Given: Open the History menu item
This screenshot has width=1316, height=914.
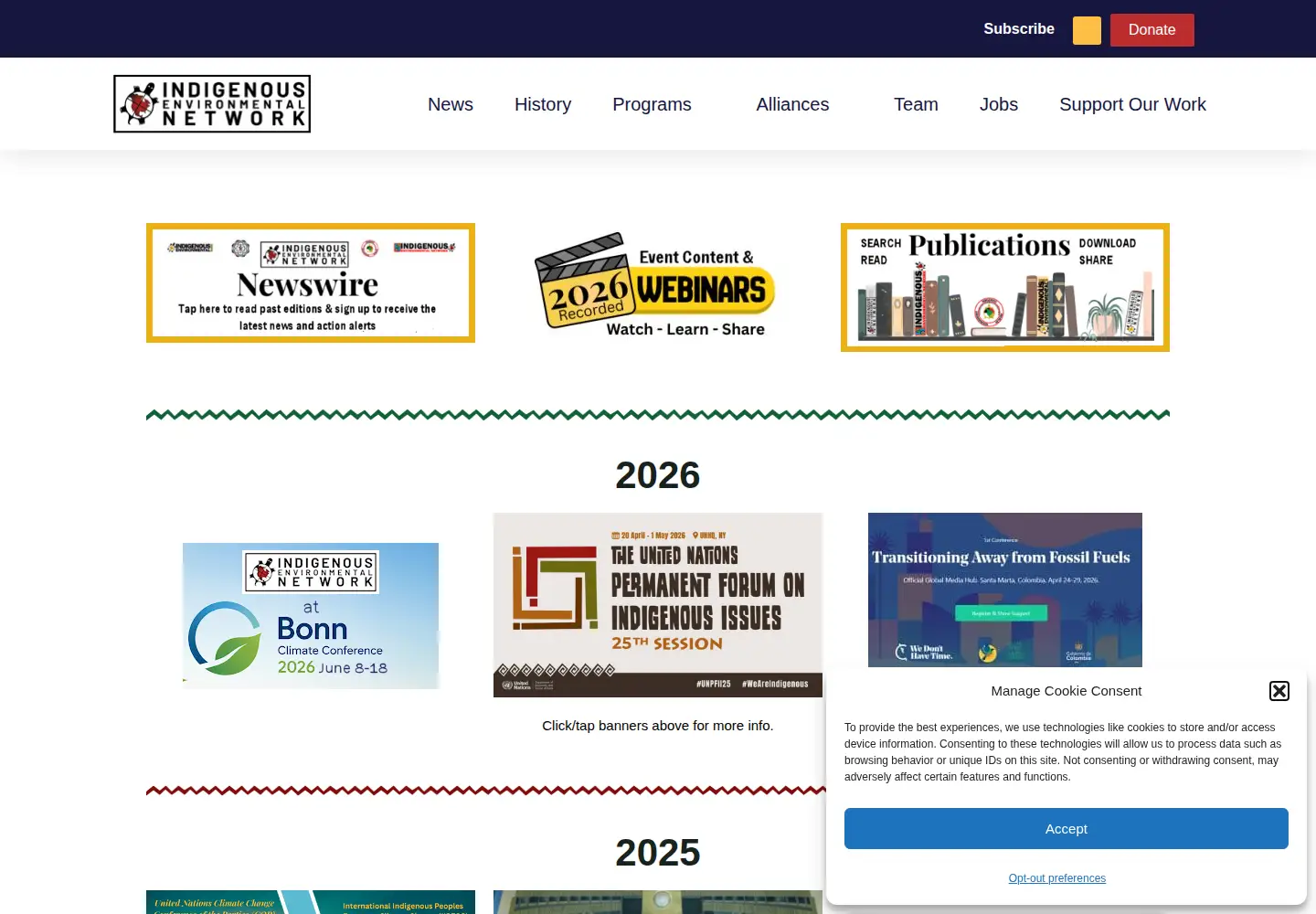Looking at the screenshot, I should pos(543,104).
